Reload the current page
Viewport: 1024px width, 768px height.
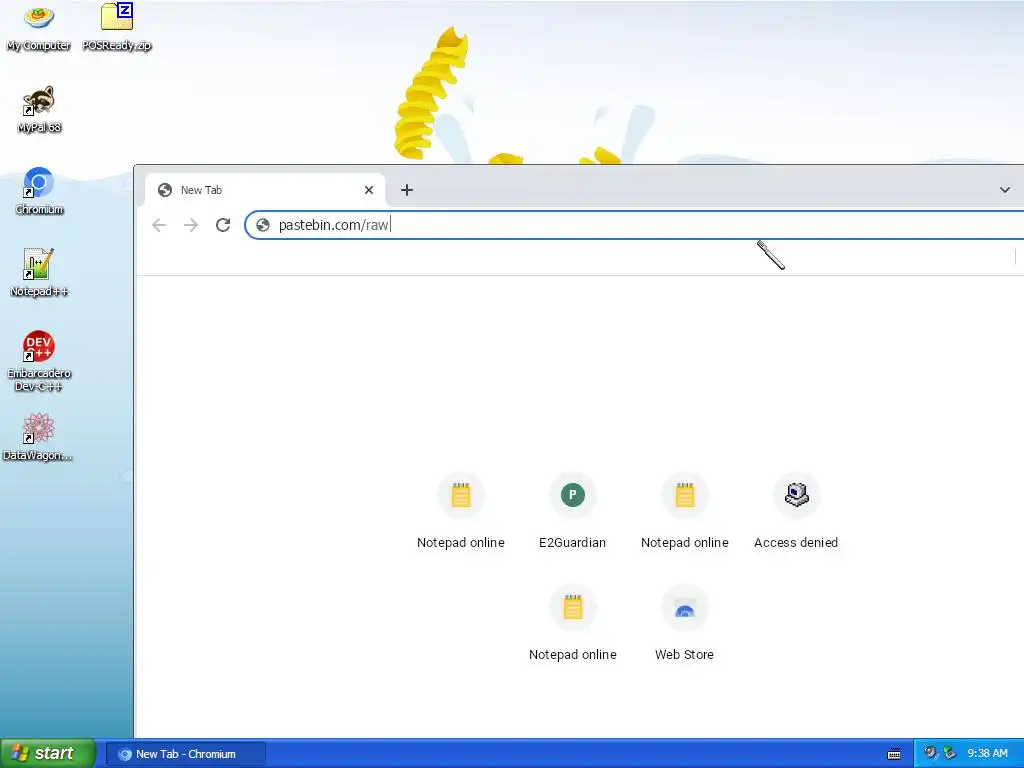click(x=223, y=225)
